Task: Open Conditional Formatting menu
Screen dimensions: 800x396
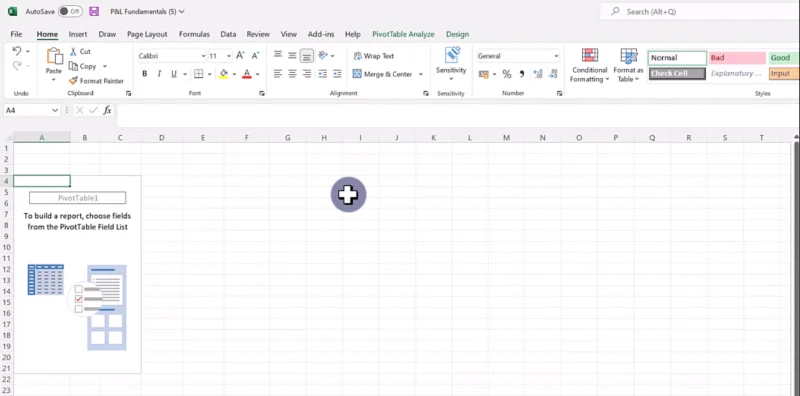Action: pyautogui.click(x=589, y=65)
